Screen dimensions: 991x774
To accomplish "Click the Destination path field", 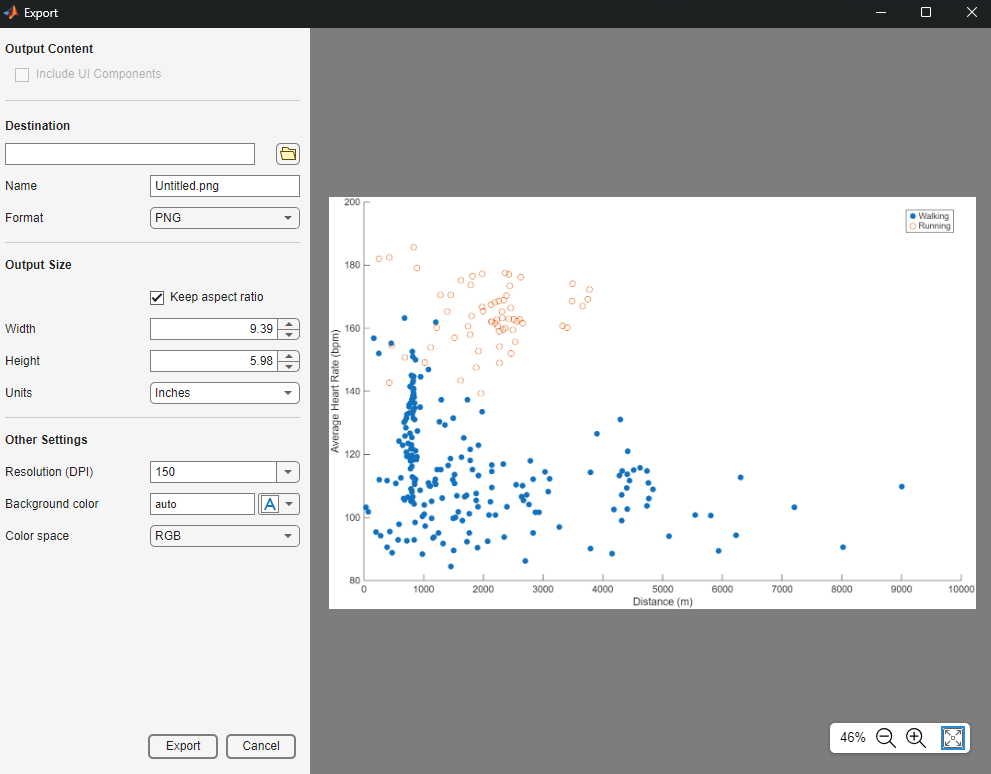I will [130, 154].
